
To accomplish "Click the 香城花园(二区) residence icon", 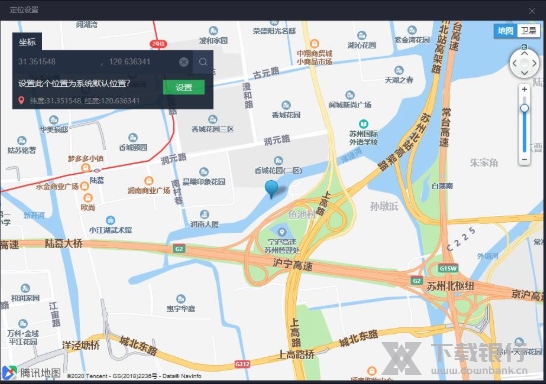I will 278,160.
